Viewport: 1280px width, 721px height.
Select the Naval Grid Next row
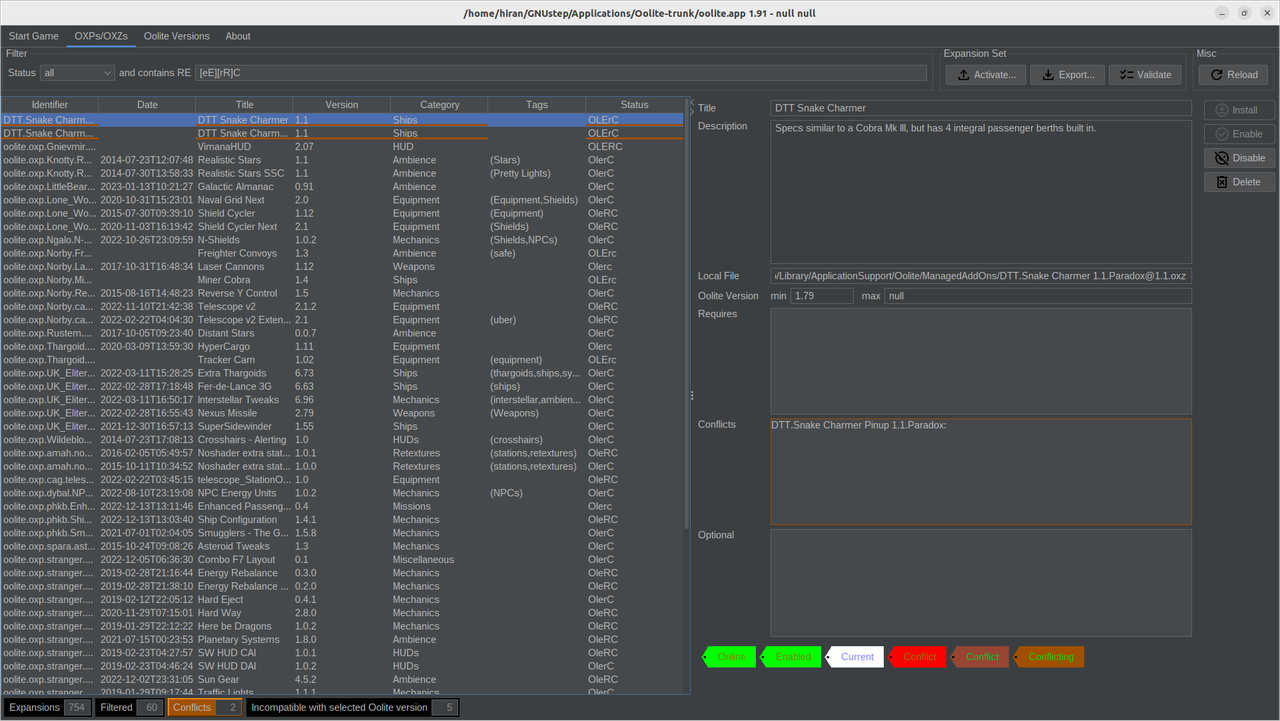(342, 200)
